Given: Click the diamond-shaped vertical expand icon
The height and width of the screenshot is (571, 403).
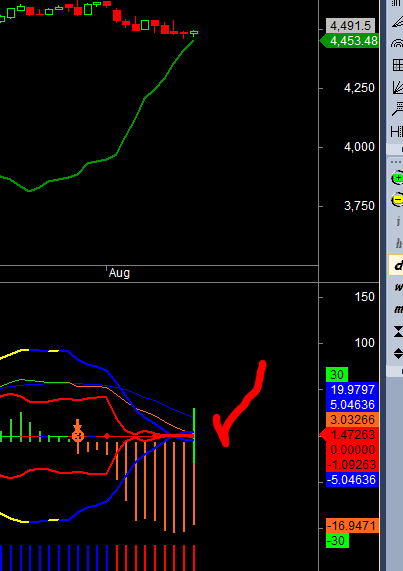Looking at the screenshot, I should point(399,353).
